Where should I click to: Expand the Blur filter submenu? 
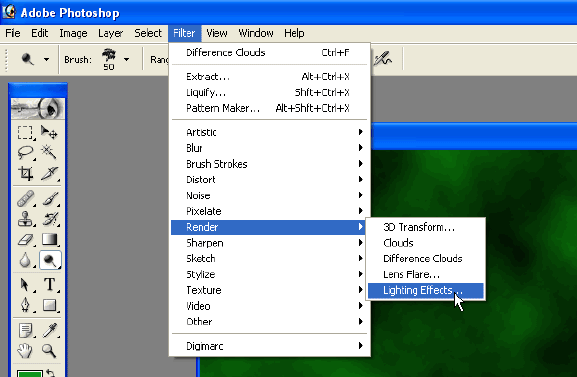click(x=269, y=148)
